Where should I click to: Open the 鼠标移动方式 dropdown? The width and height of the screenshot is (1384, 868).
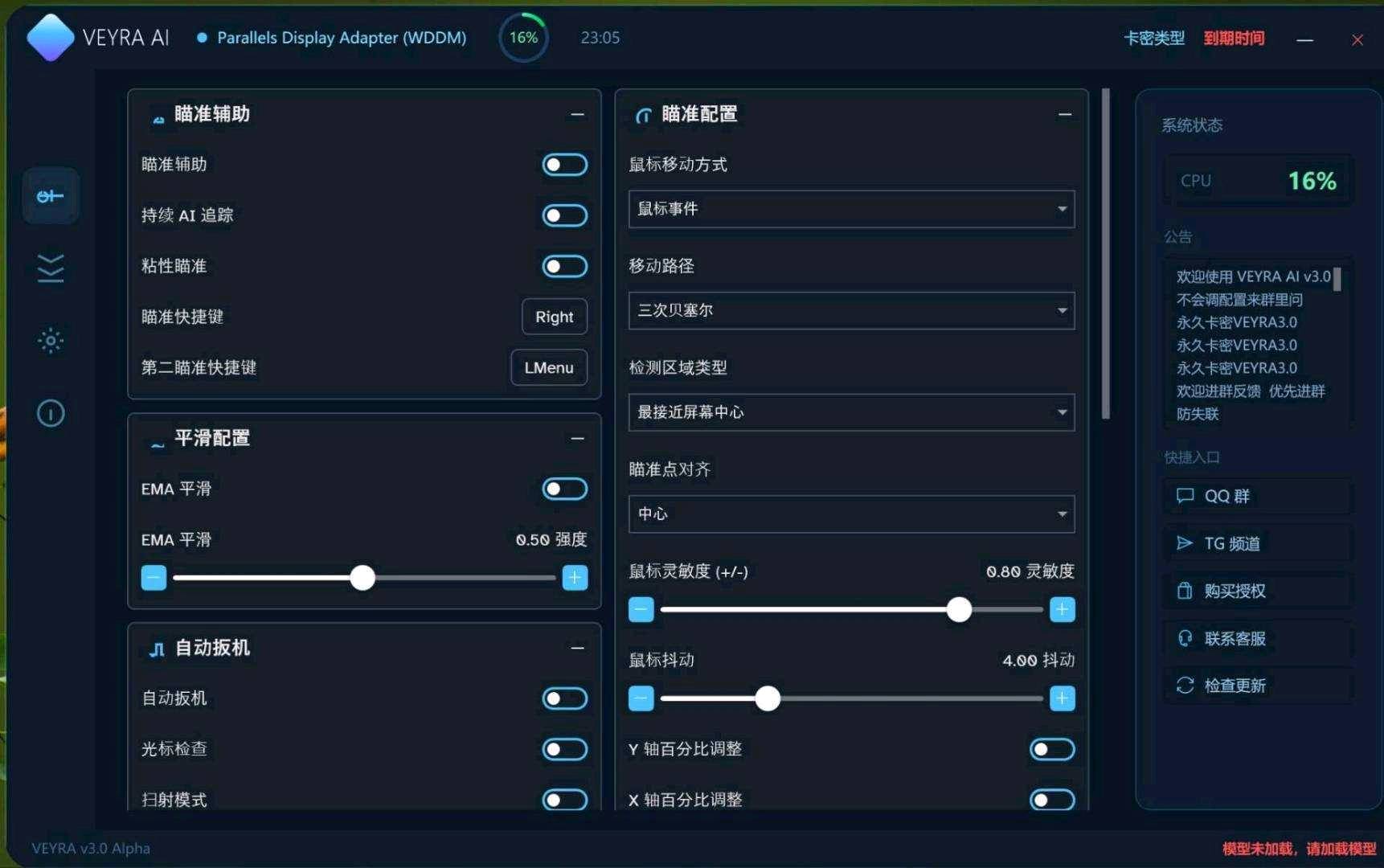click(851, 209)
